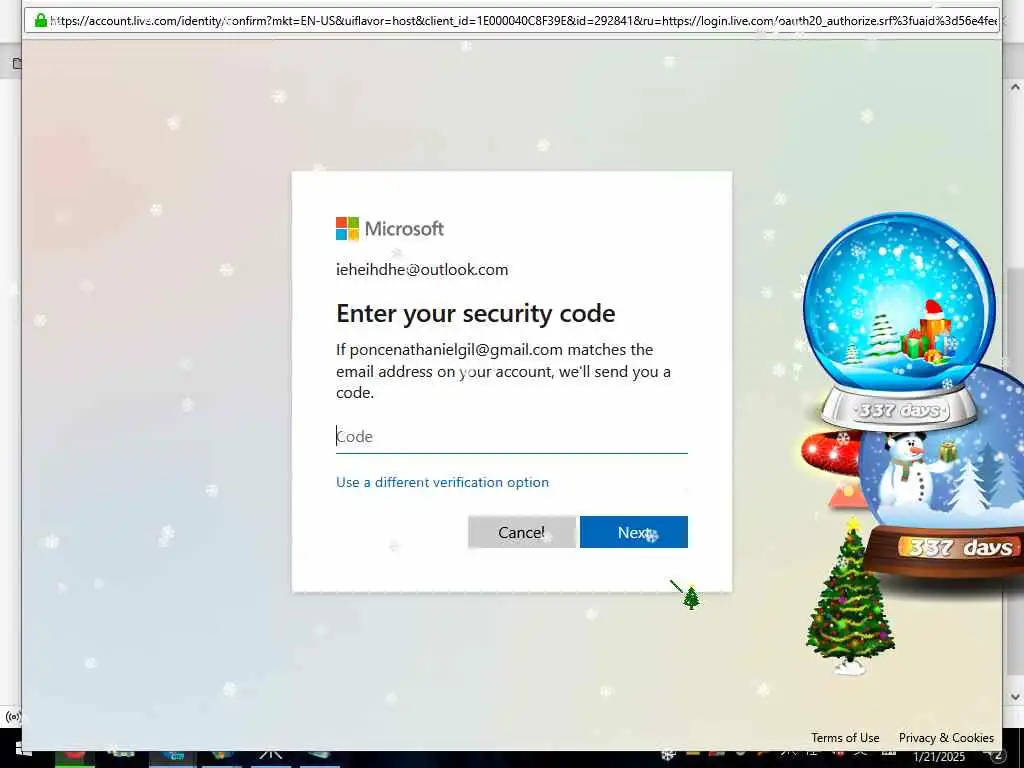Click the broadcast signal icon at bottom-left
The height and width of the screenshot is (768, 1024).
tap(12, 716)
